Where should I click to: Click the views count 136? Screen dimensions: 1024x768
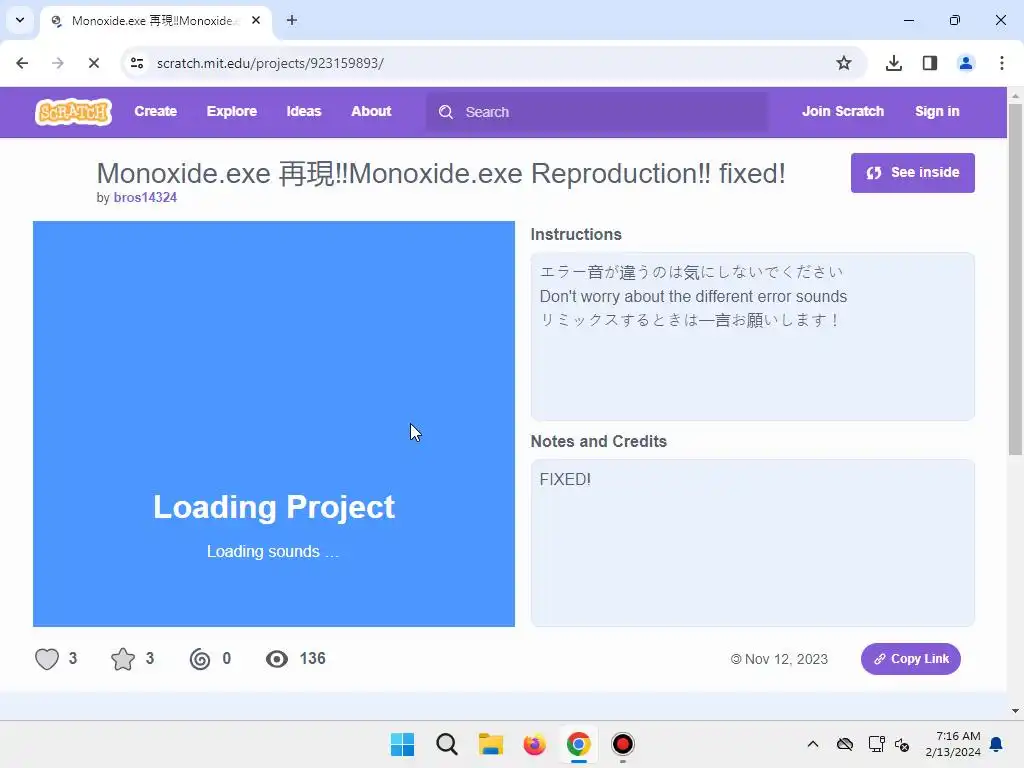pyautogui.click(x=312, y=658)
